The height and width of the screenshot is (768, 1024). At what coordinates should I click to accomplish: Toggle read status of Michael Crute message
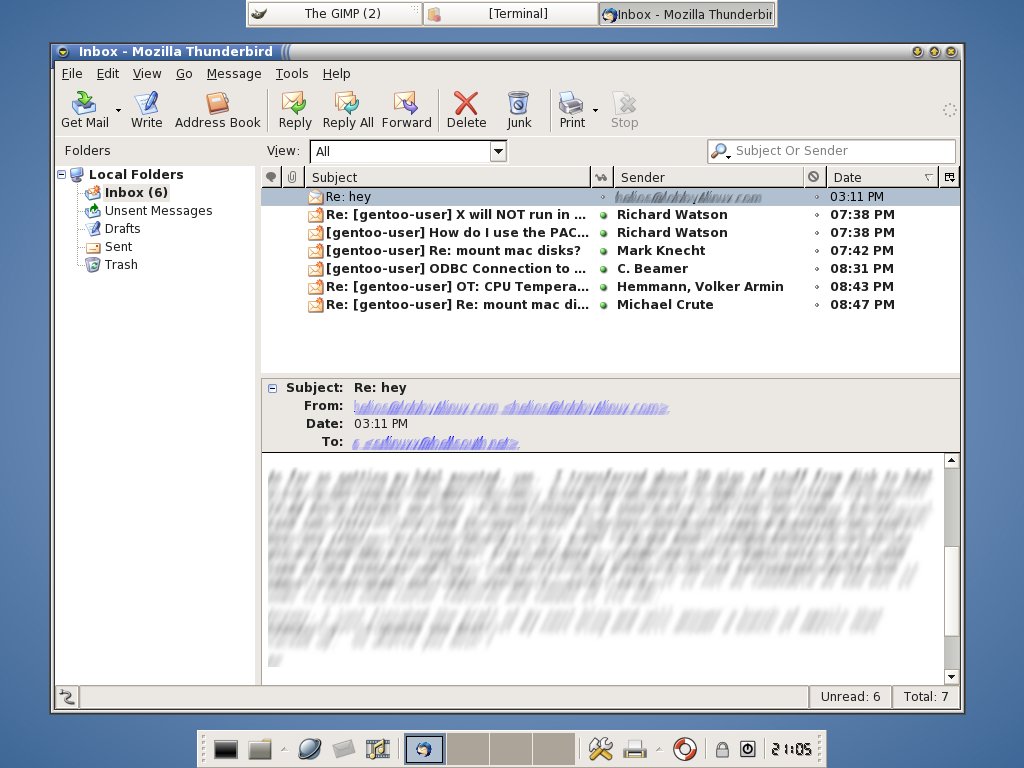click(603, 305)
